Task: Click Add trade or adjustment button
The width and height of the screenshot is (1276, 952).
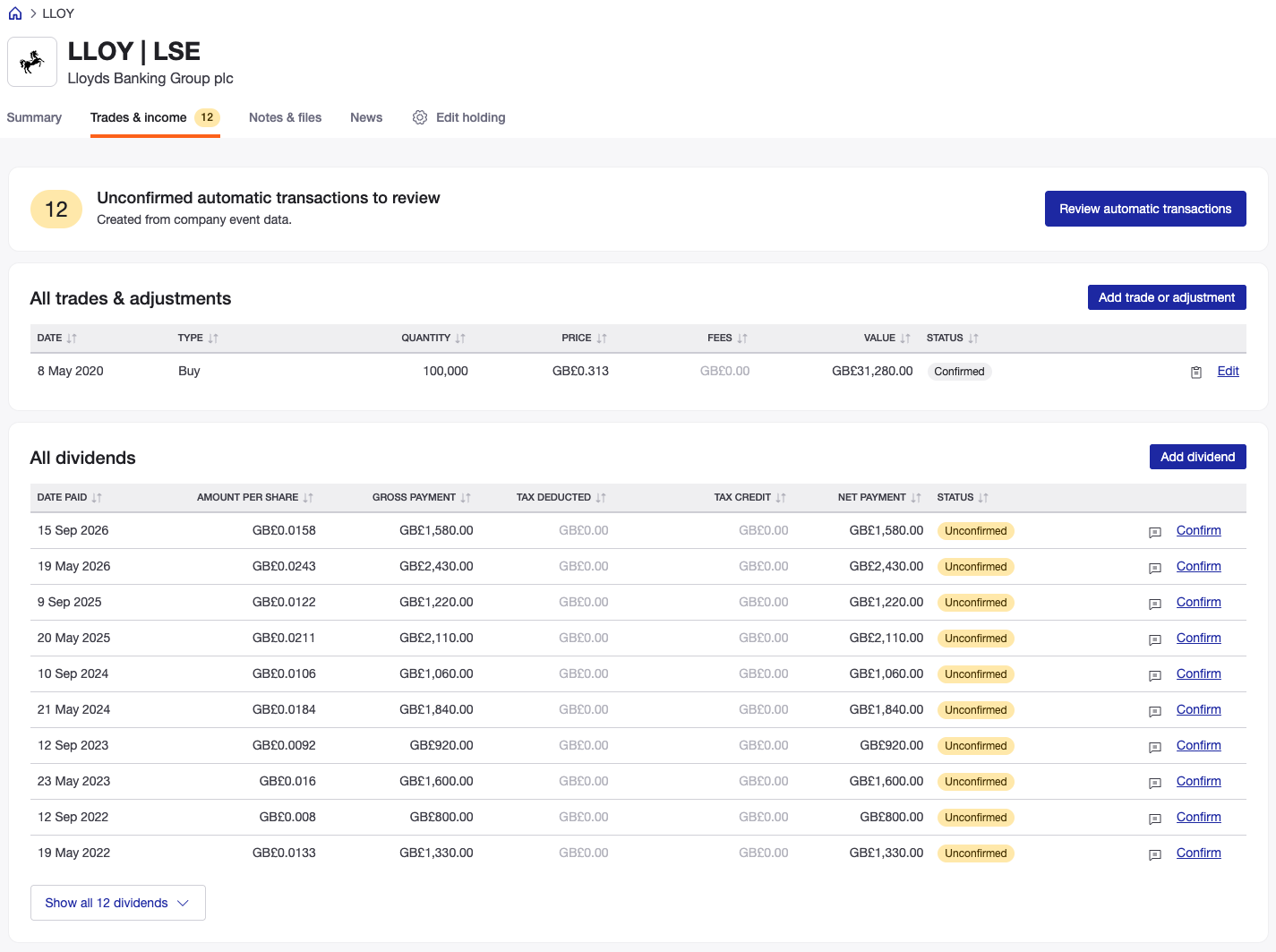Action: [x=1167, y=297]
